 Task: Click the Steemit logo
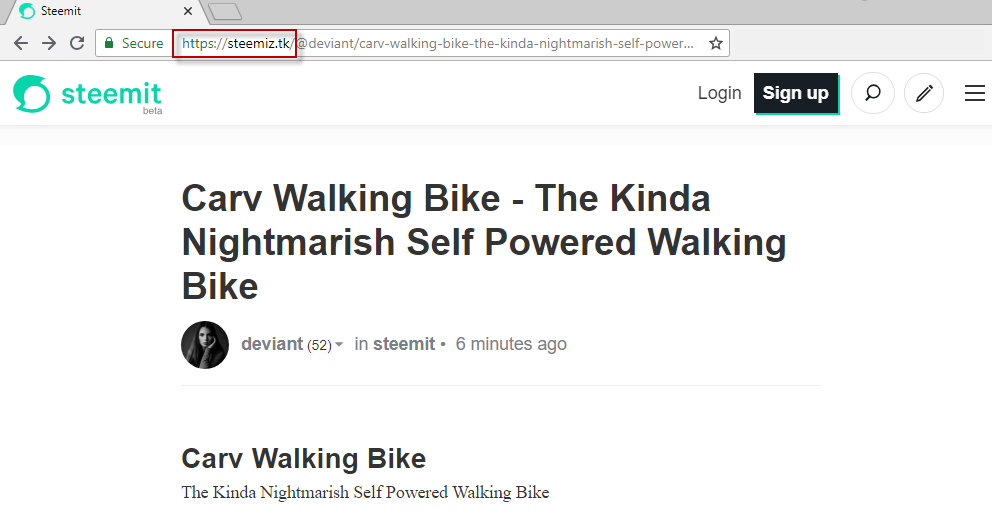tap(87, 94)
